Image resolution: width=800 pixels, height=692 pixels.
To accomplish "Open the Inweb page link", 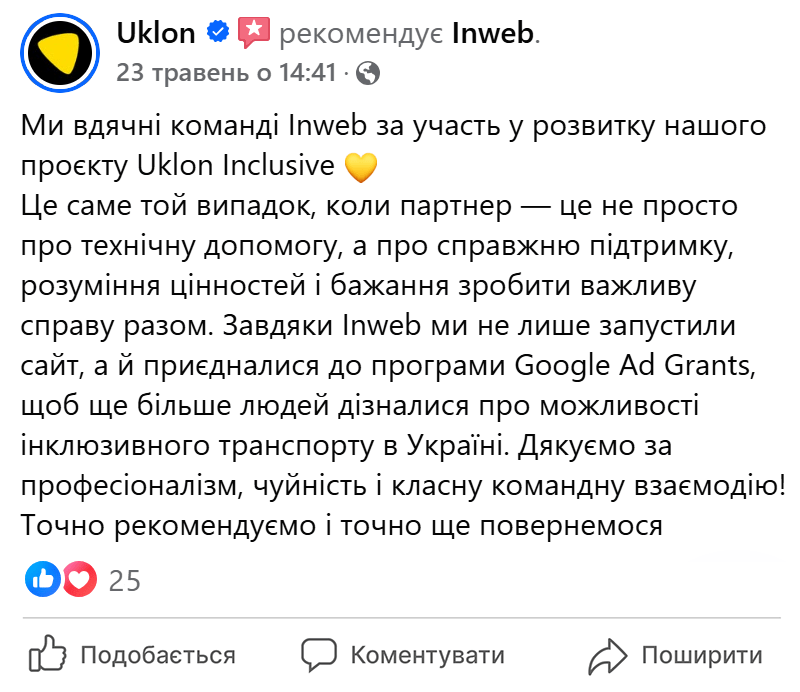I will pyautogui.click(x=492, y=31).
